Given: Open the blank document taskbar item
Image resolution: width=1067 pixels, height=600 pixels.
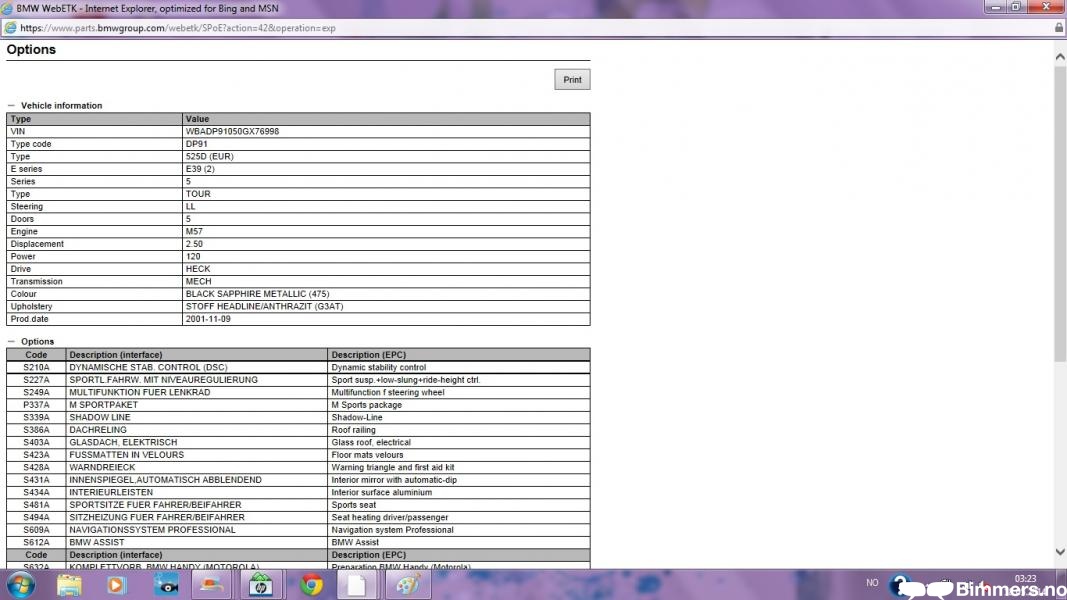Looking at the screenshot, I should point(357,585).
